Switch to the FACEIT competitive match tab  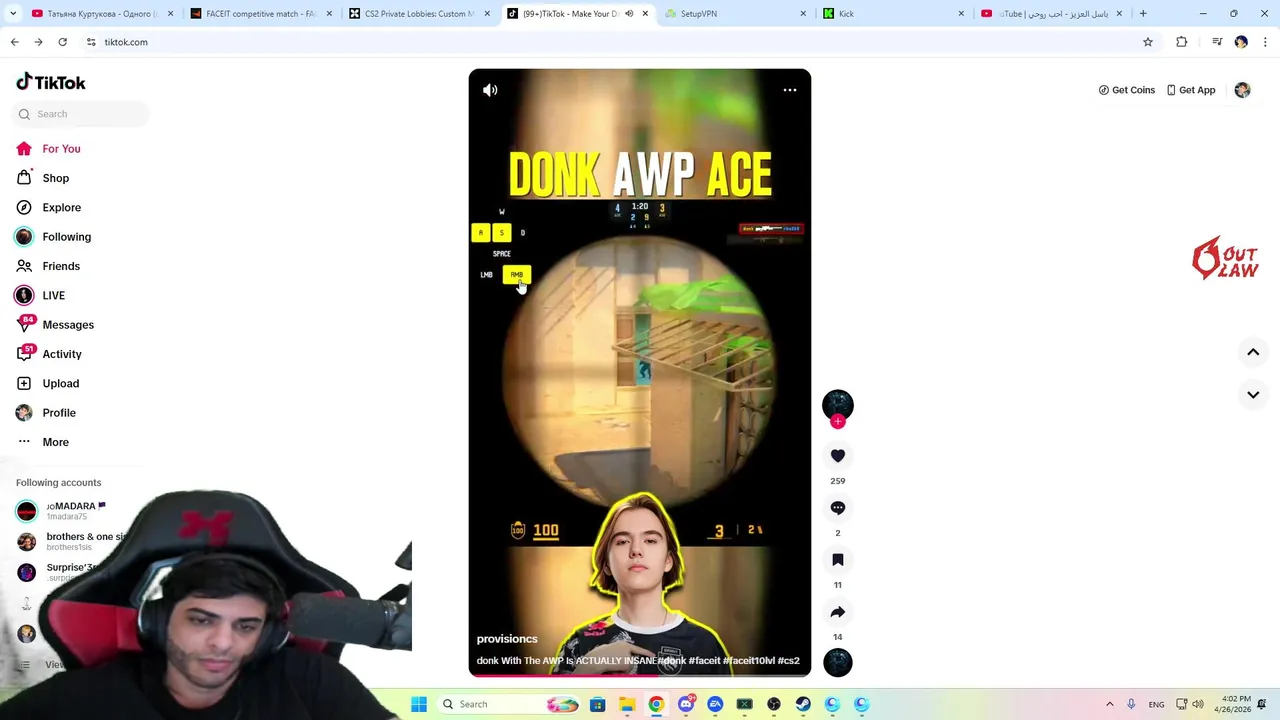coord(260,14)
